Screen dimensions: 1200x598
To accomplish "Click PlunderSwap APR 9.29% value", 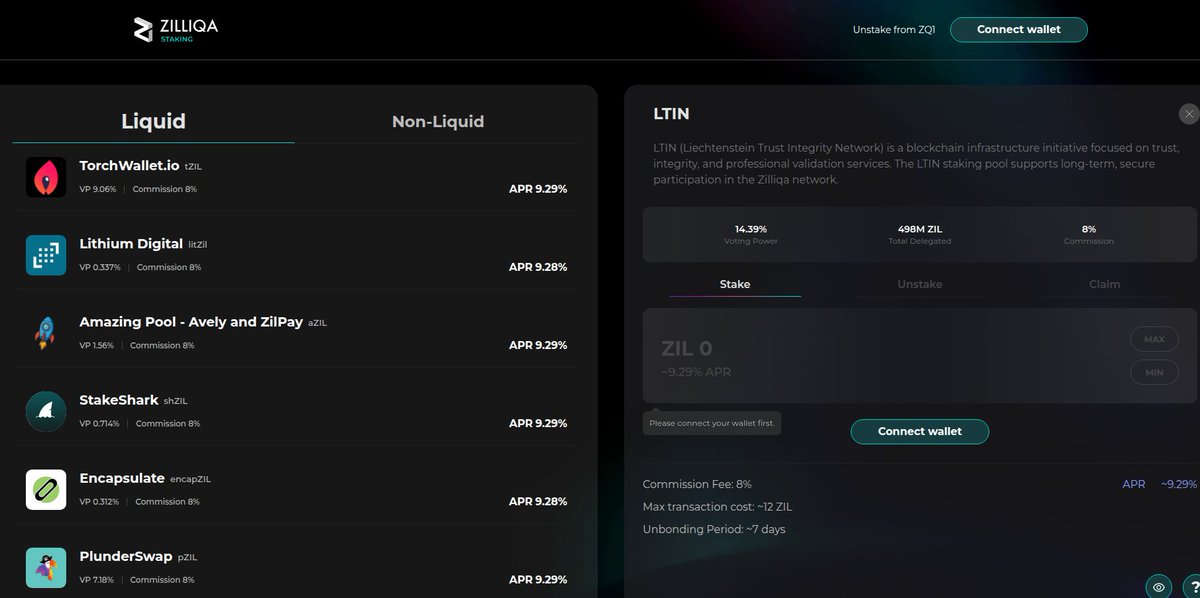I will tap(538, 579).
